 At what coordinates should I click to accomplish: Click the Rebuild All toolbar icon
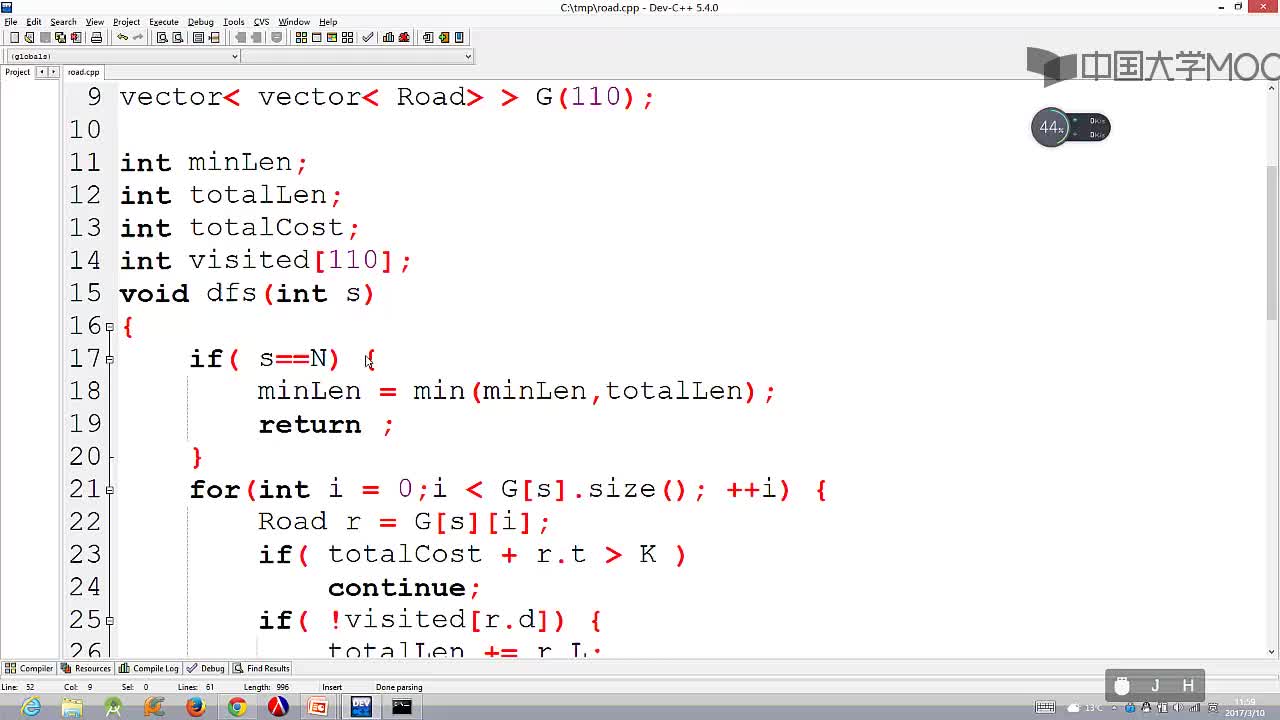[347, 38]
